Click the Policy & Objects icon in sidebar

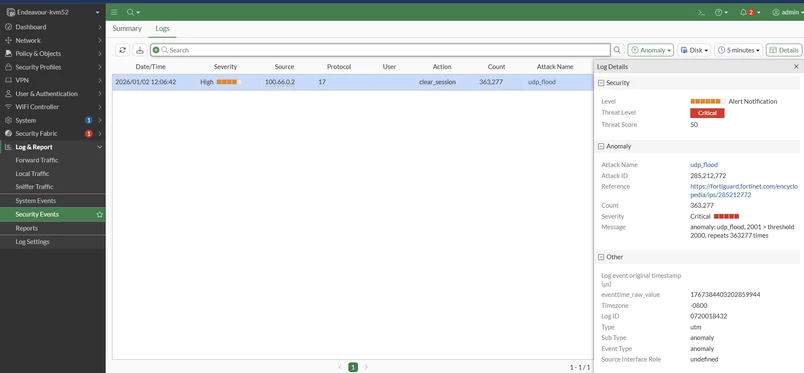[8, 53]
